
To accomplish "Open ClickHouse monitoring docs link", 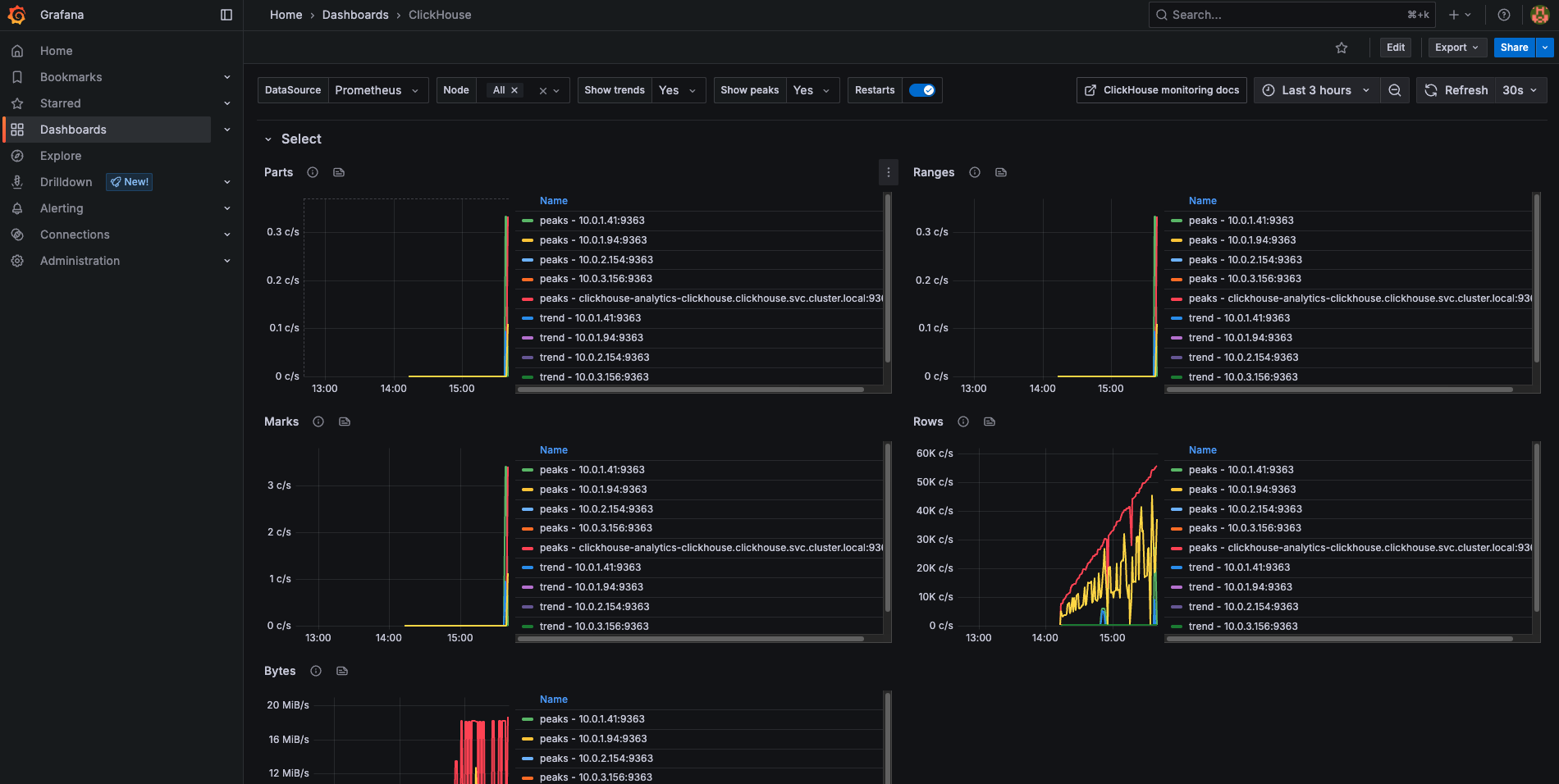I will [x=1161, y=90].
